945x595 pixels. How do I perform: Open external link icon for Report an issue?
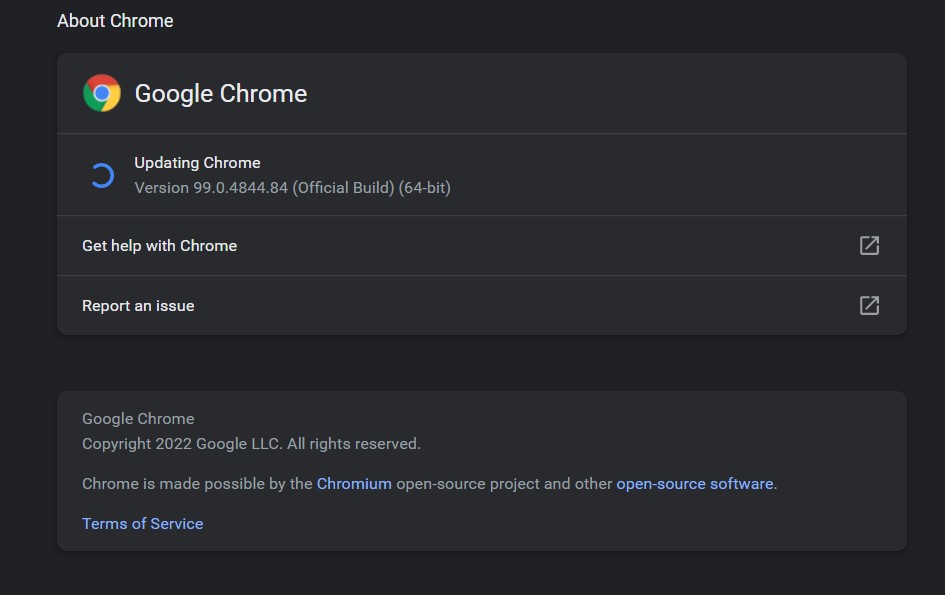869,305
